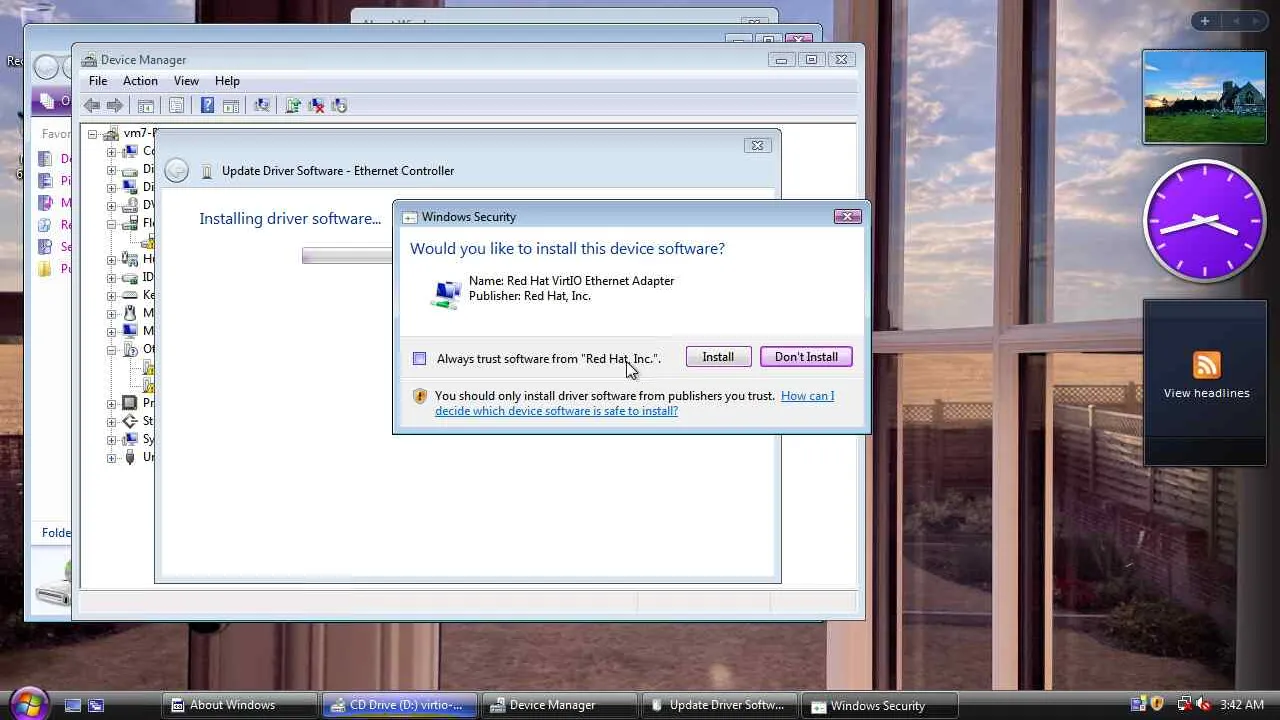Open the View menu in Device Manager
The width and height of the screenshot is (1280, 720).
pyautogui.click(x=186, y=81)
